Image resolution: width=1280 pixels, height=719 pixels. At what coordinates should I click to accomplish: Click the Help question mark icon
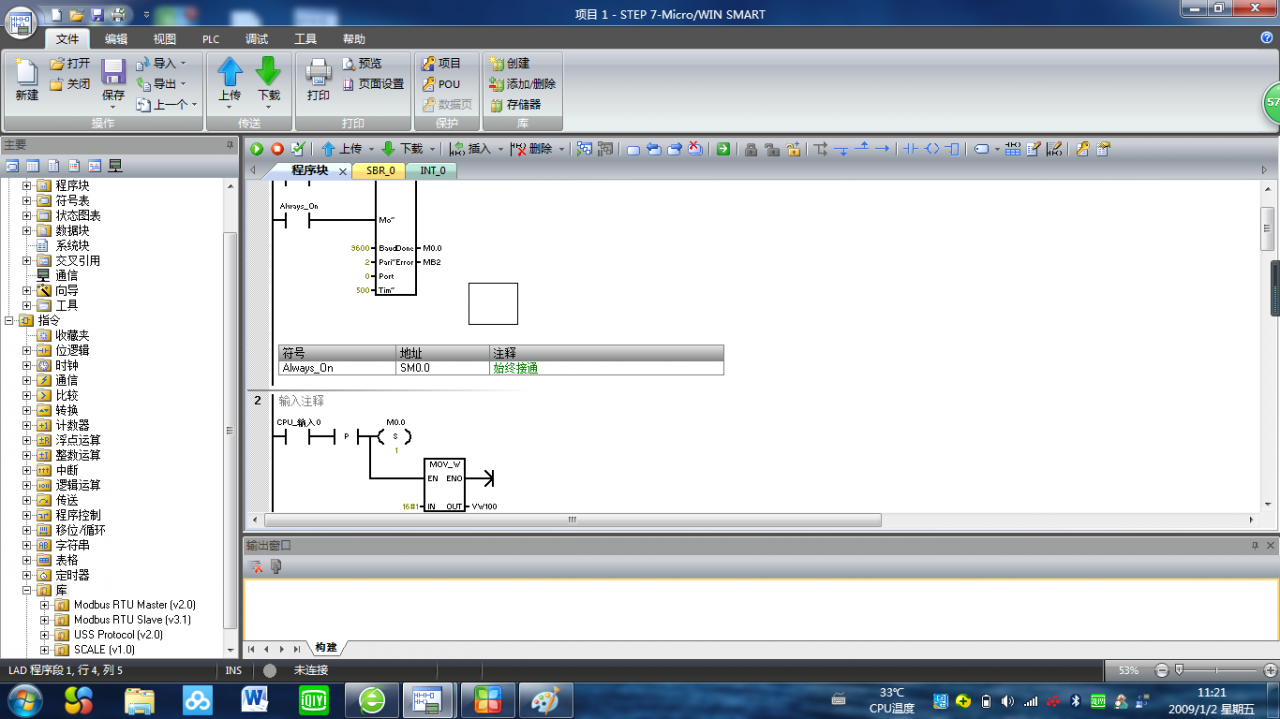pyautogui.click(x=1267, y=38)
